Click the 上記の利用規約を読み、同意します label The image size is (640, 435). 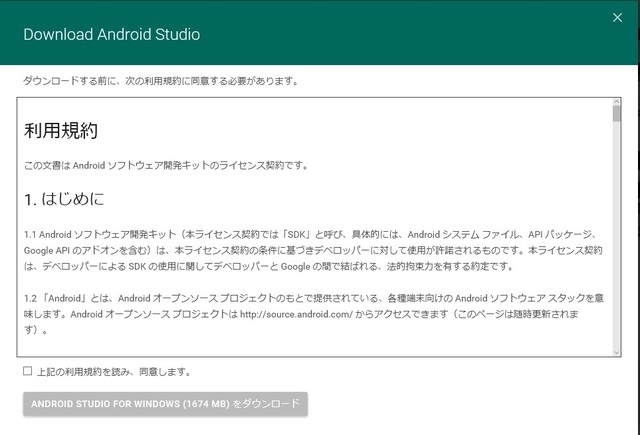click(114, 372)
